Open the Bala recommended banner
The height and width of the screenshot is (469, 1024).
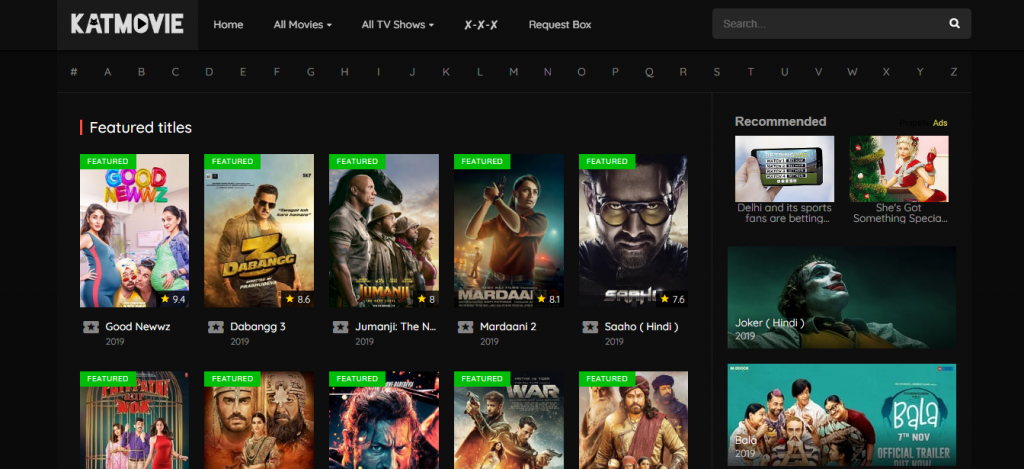point(842,415)
